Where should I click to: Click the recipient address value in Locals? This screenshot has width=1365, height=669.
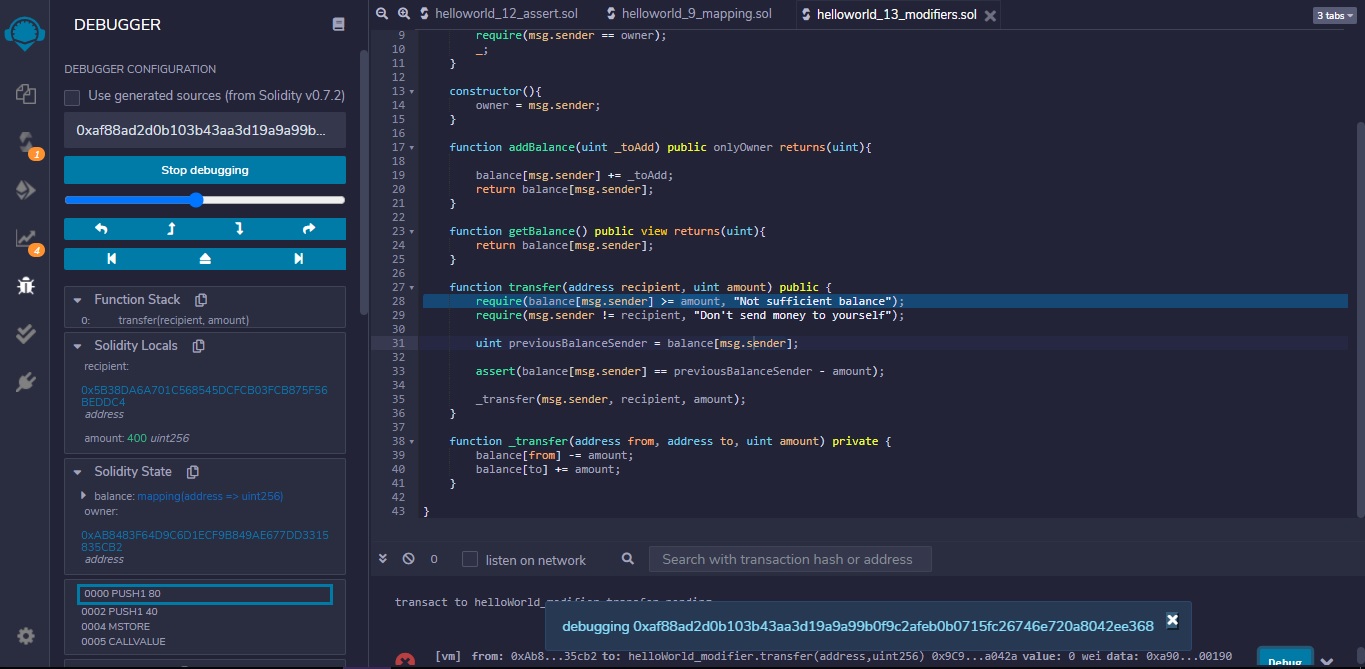tap(204, 396)
